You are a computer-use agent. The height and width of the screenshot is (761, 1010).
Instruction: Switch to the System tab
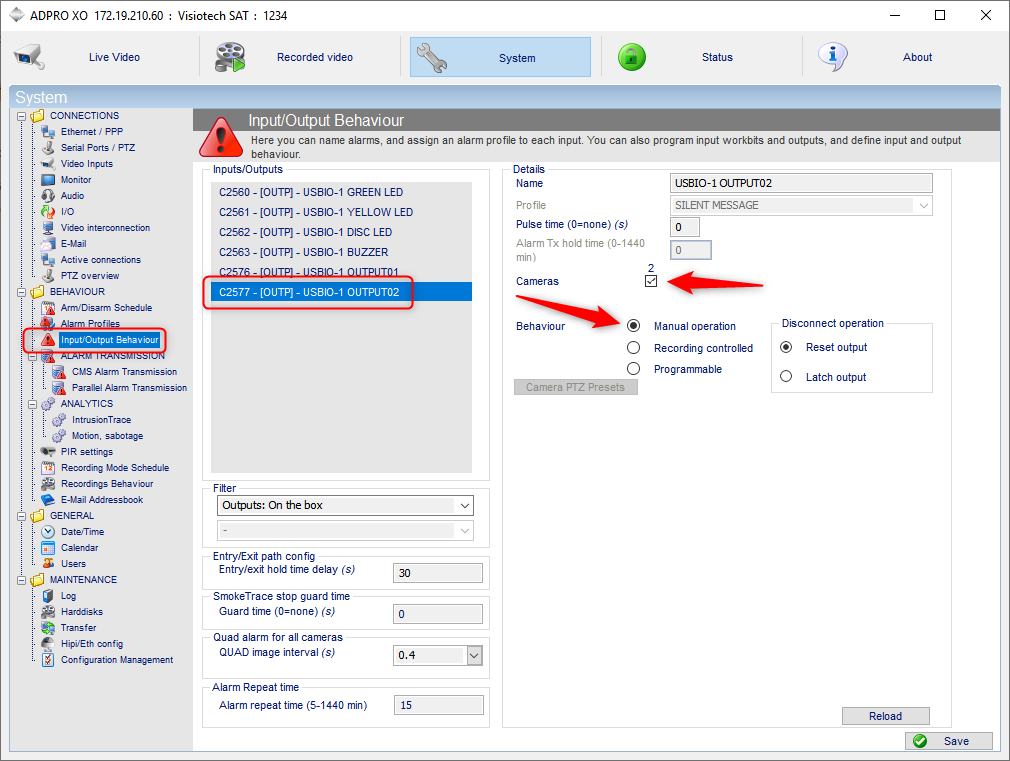pos(500,57)
